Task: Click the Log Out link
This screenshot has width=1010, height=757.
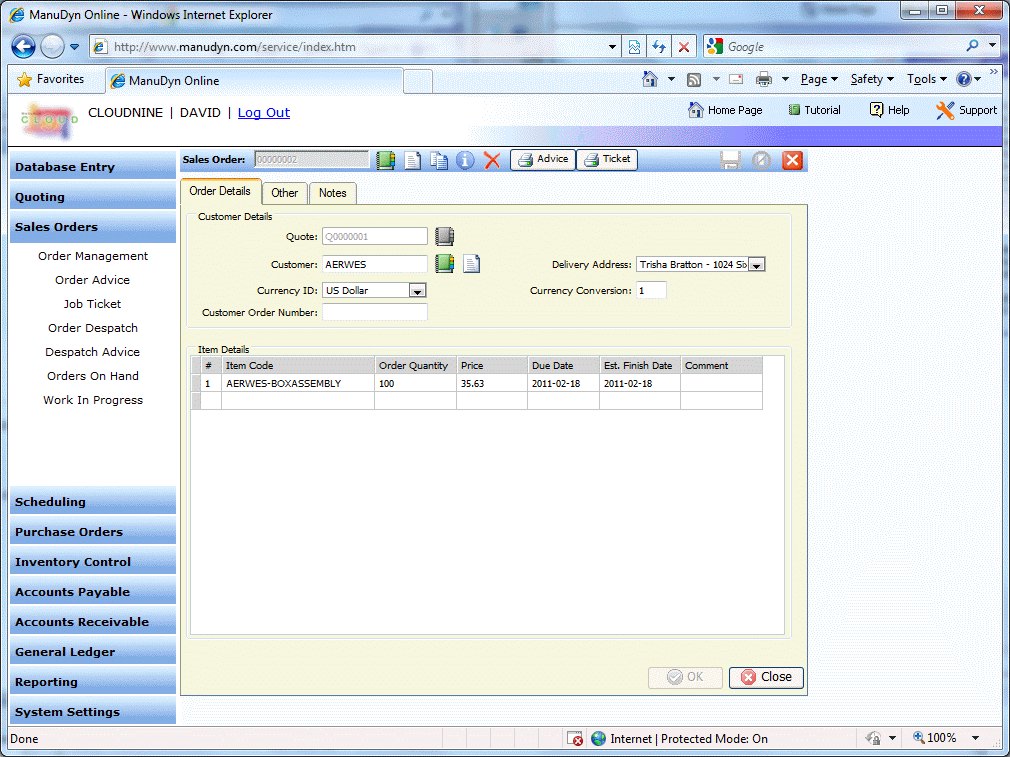Action: (263, 113)
